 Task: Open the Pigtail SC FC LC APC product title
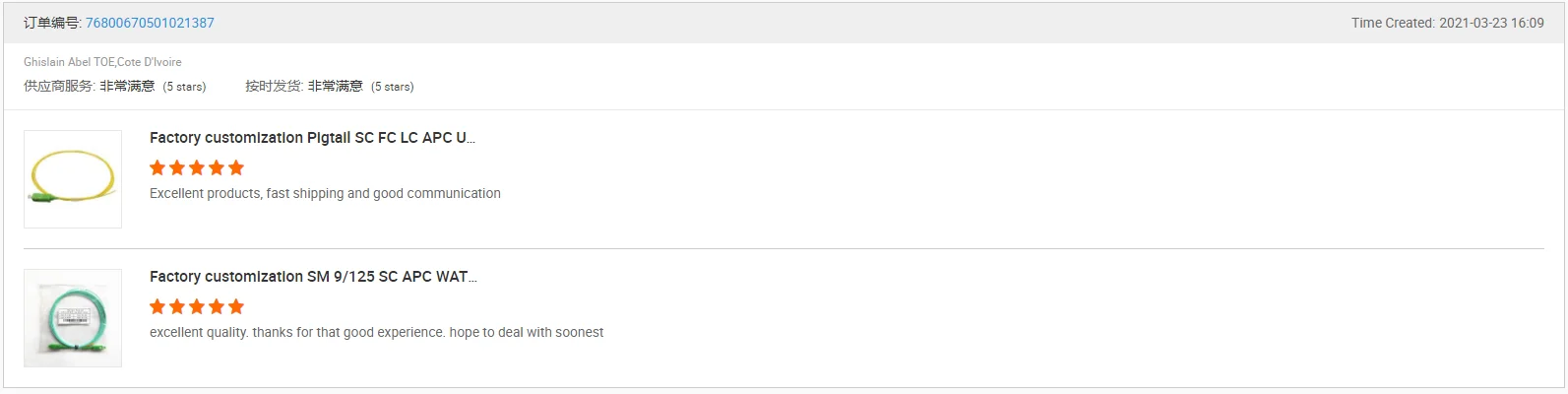(x=312, y=138)
